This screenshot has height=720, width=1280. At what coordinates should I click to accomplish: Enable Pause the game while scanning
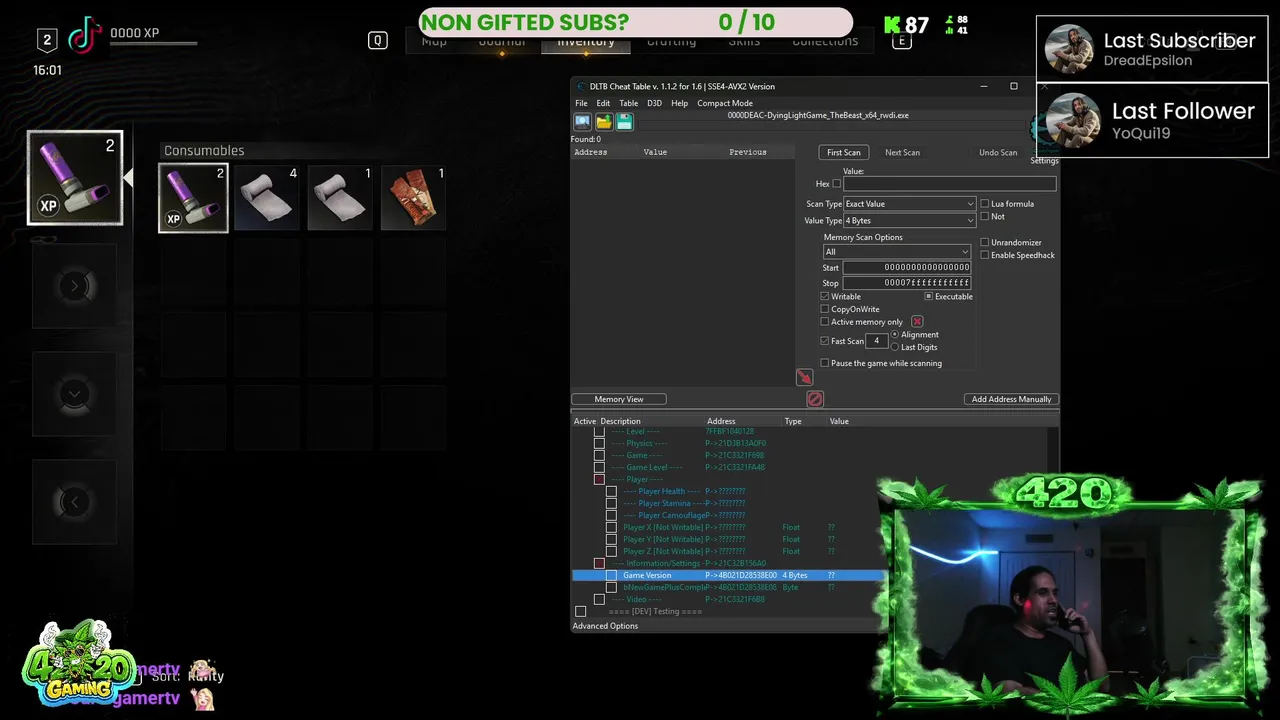825,363
